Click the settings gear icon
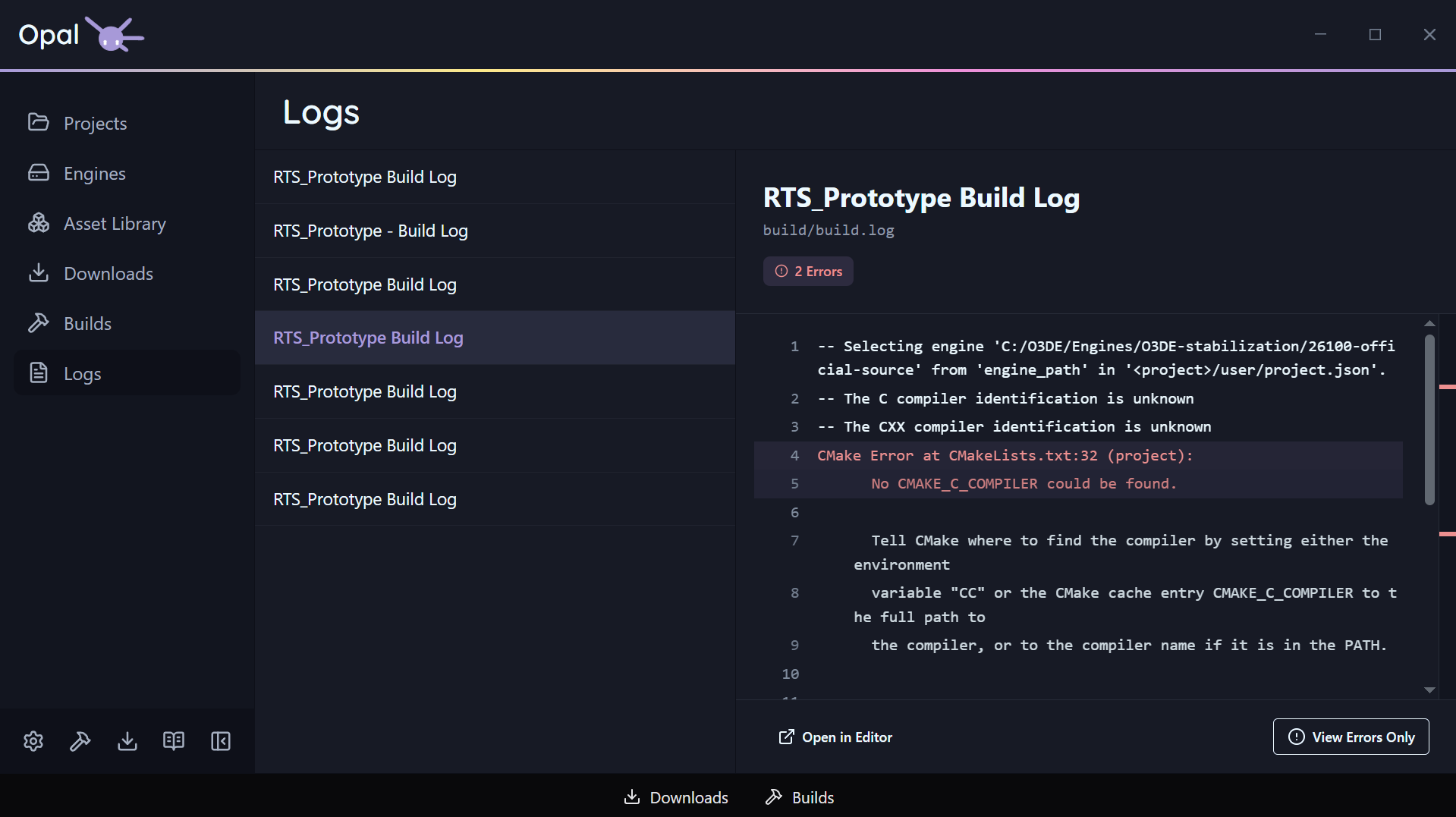The height and width of the screenshot is (817, 1456). click(x=33, y=741)
